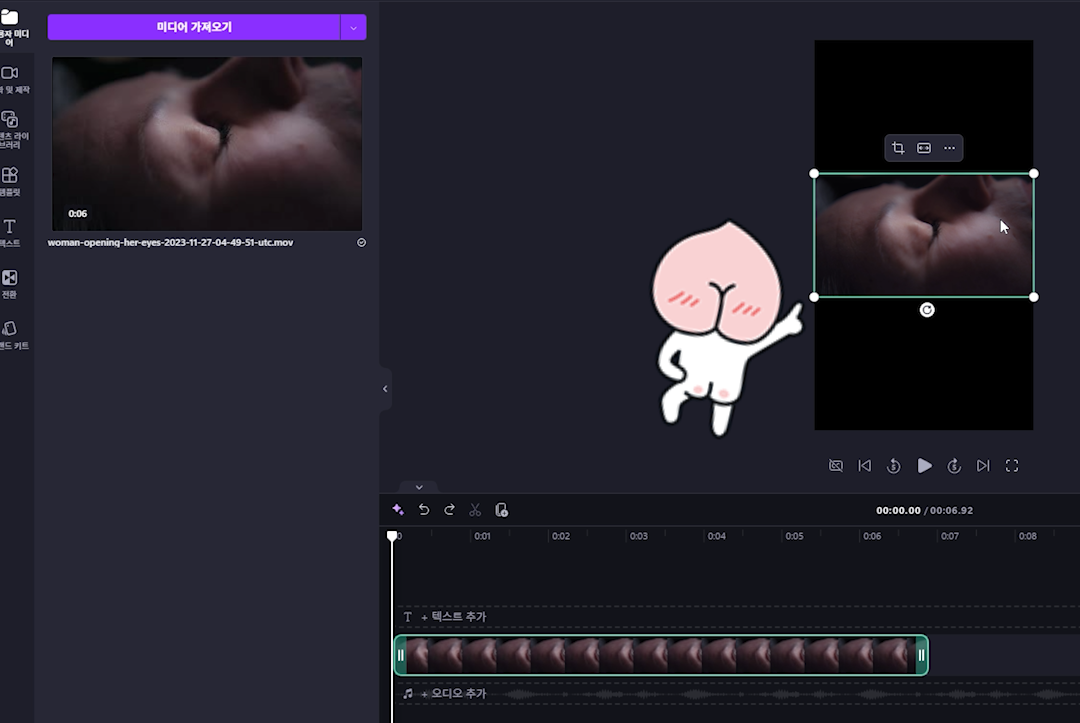Click the right trim handle of the clip

(922, 655)
